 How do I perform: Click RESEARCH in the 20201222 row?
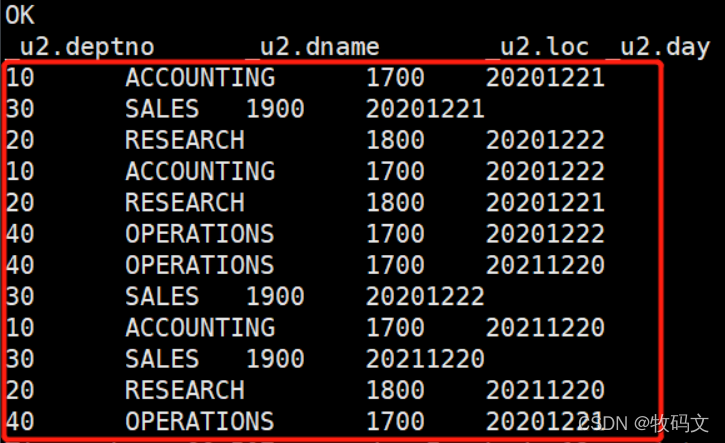[x=185, y=140]
